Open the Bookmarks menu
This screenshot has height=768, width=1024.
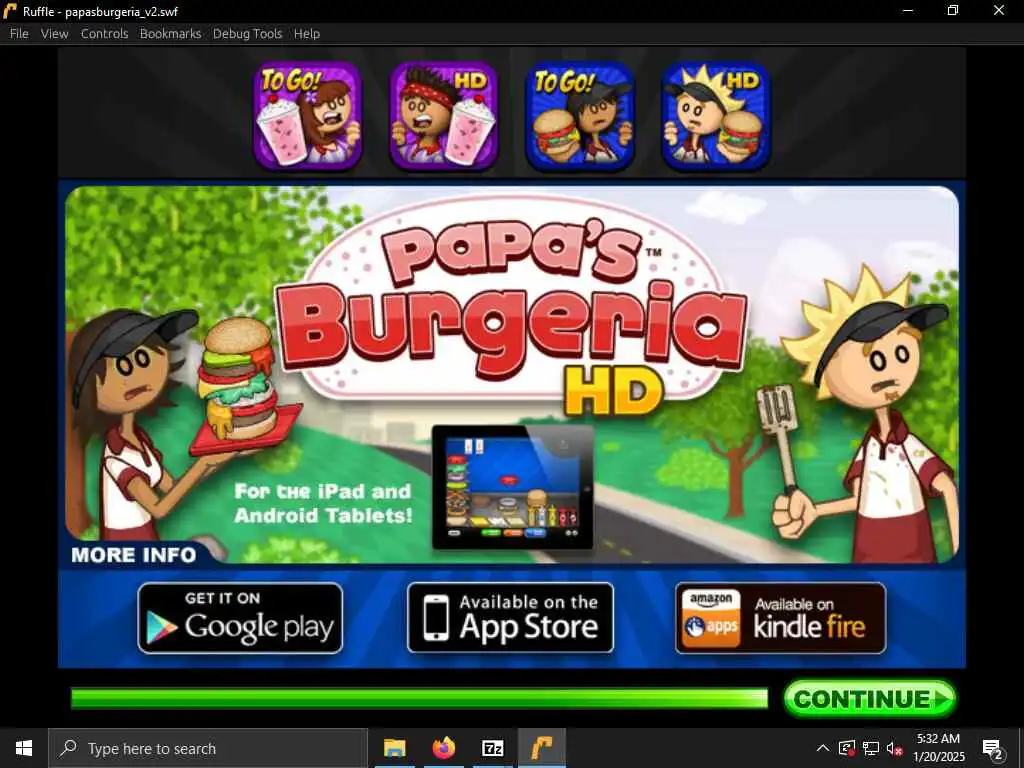point(170,33)
